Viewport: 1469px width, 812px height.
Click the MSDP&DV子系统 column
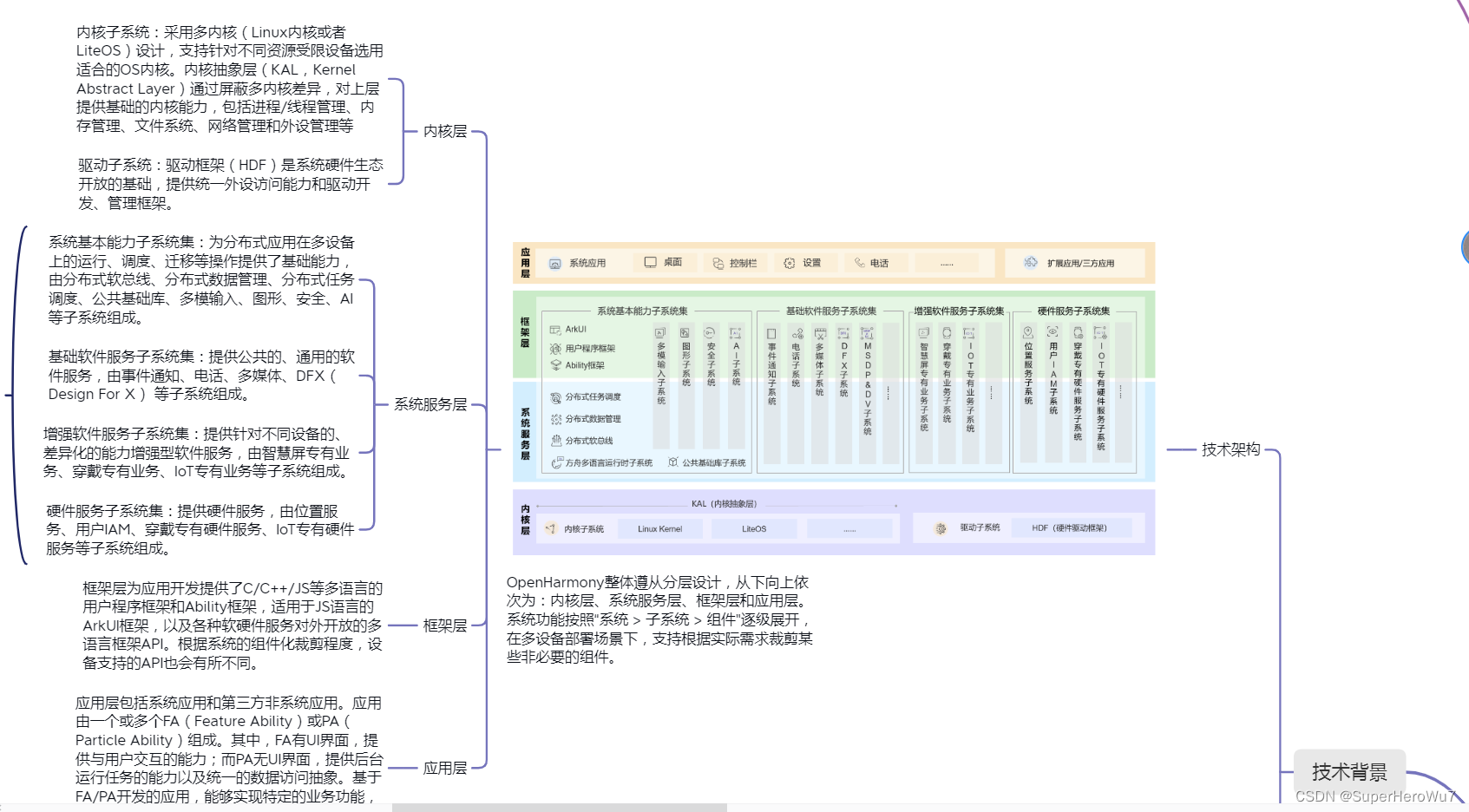coord(867,392)
